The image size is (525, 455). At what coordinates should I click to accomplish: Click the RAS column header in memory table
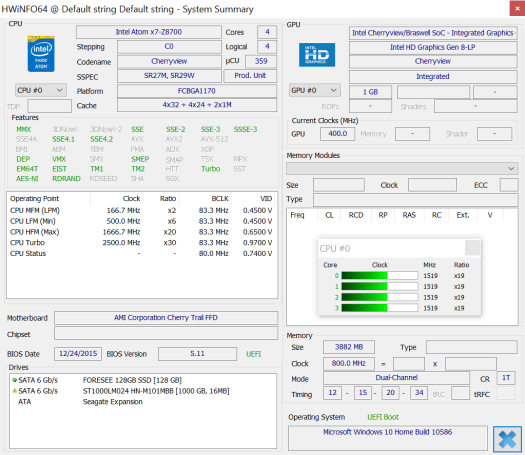pyautogui.click(x=409, y=215)
